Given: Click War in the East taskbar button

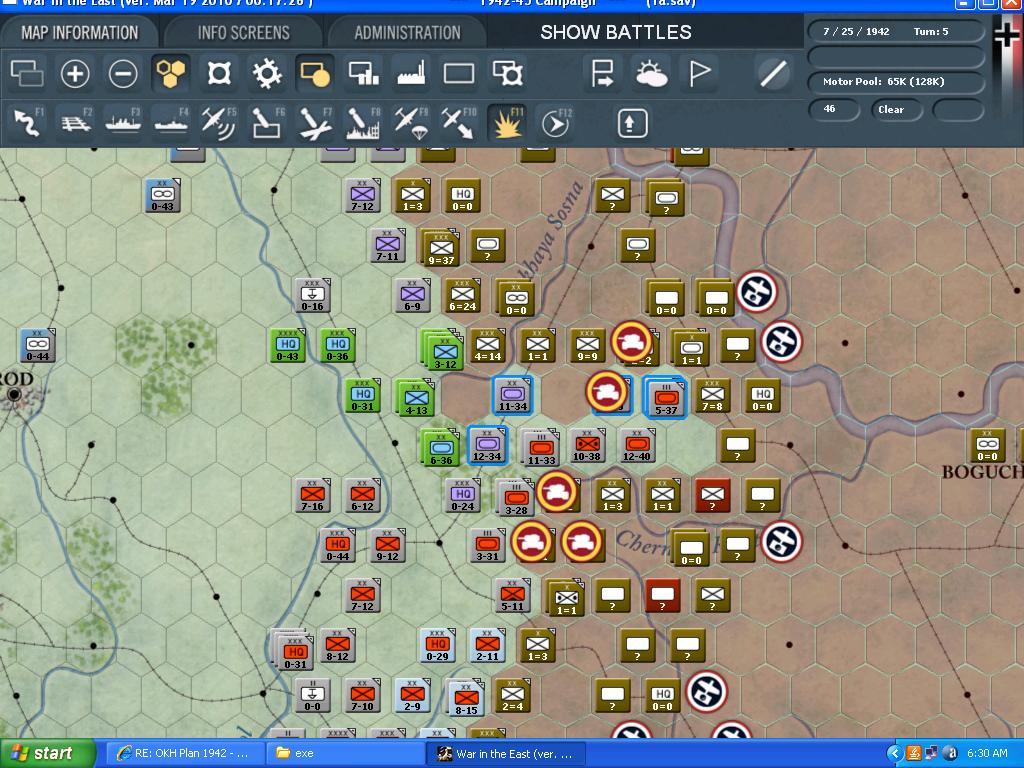Looking at the screenshot, I should [x=505, y=754].
